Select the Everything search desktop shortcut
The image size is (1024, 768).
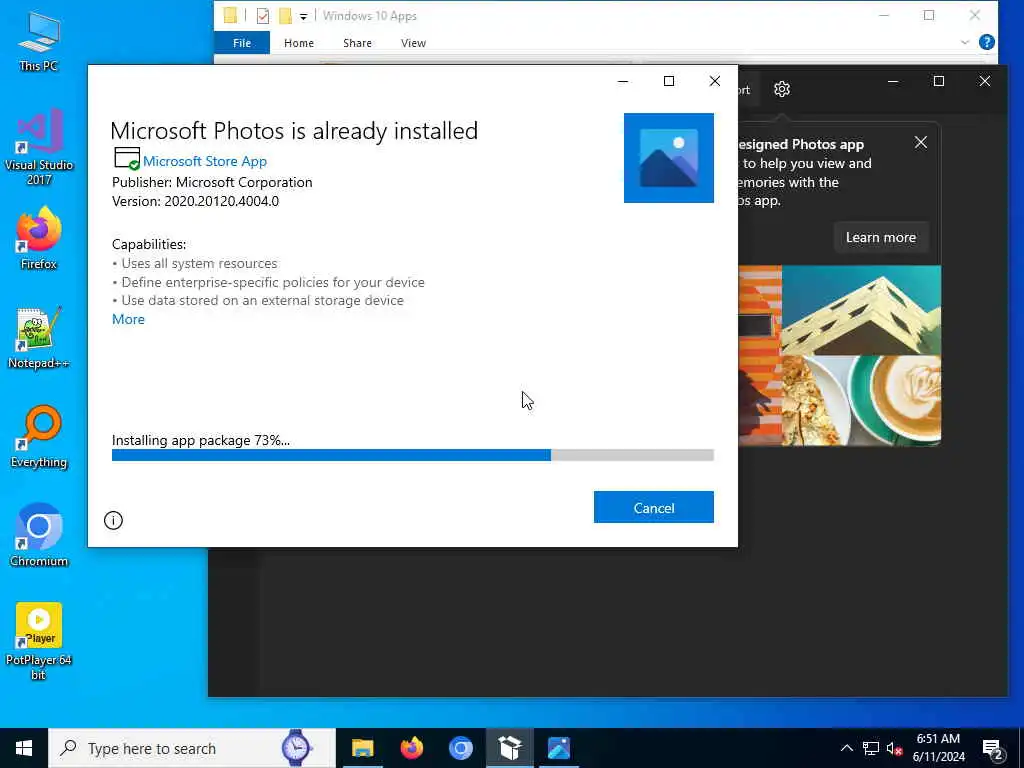click(39, 437)
